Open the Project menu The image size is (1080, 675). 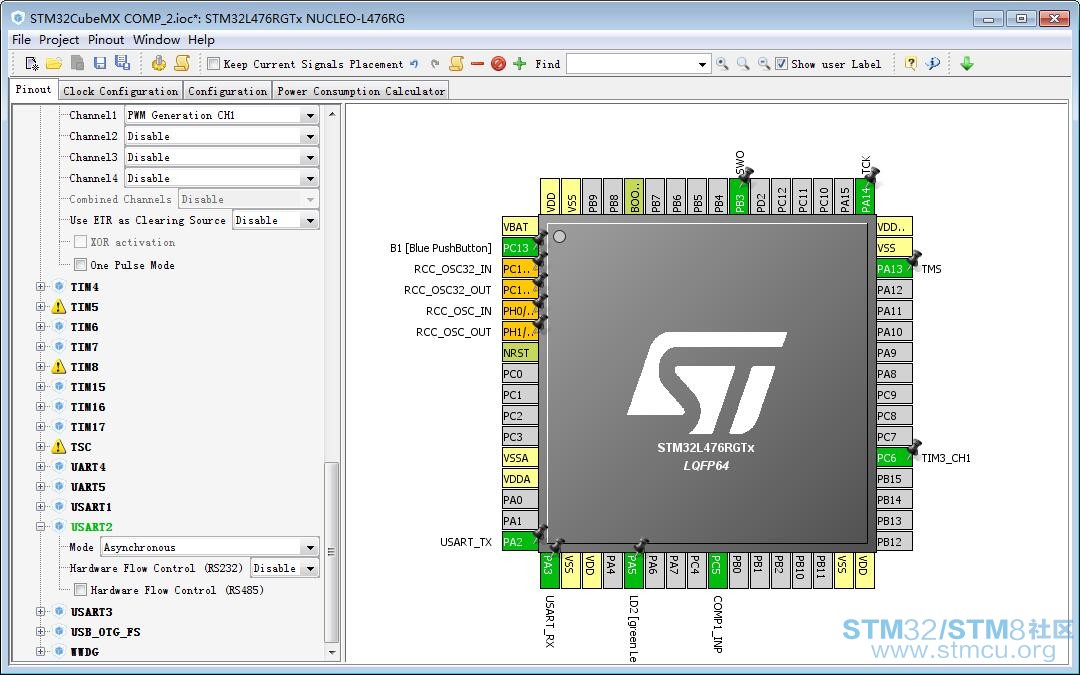[x=59, y=39]
